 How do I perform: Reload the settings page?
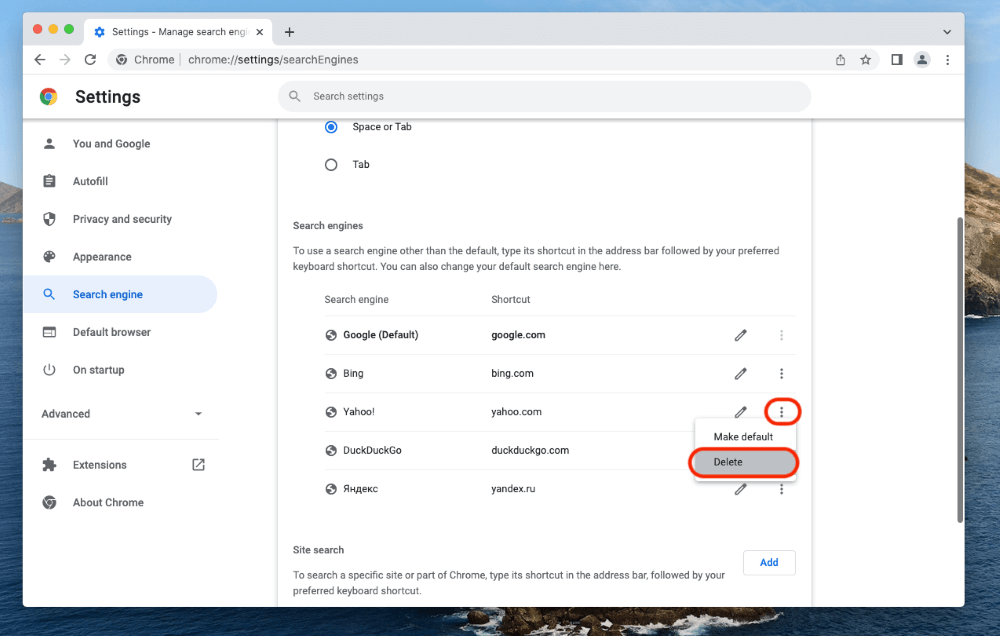pos(90,60)
